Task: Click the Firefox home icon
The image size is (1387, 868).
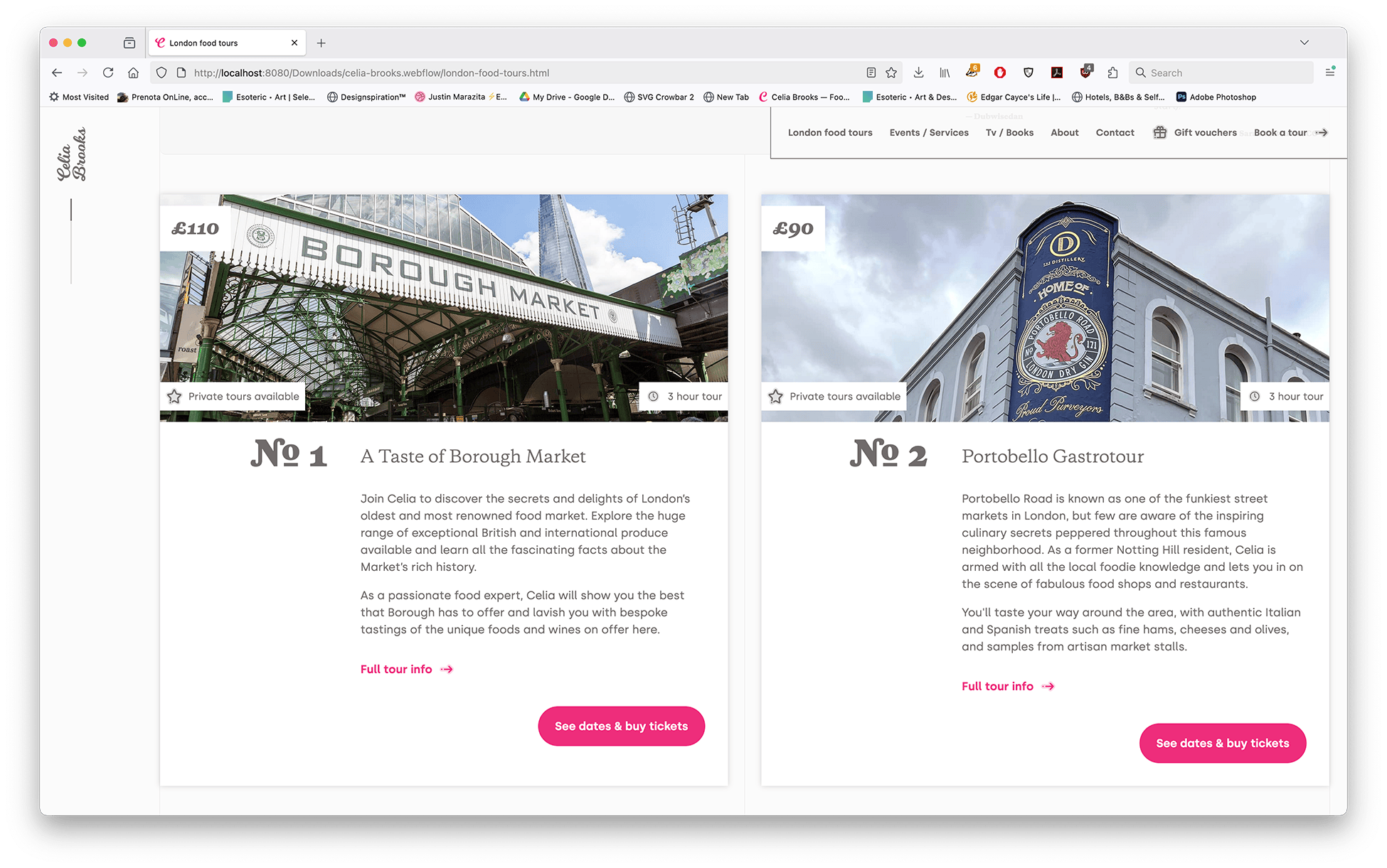Action: 133,73
